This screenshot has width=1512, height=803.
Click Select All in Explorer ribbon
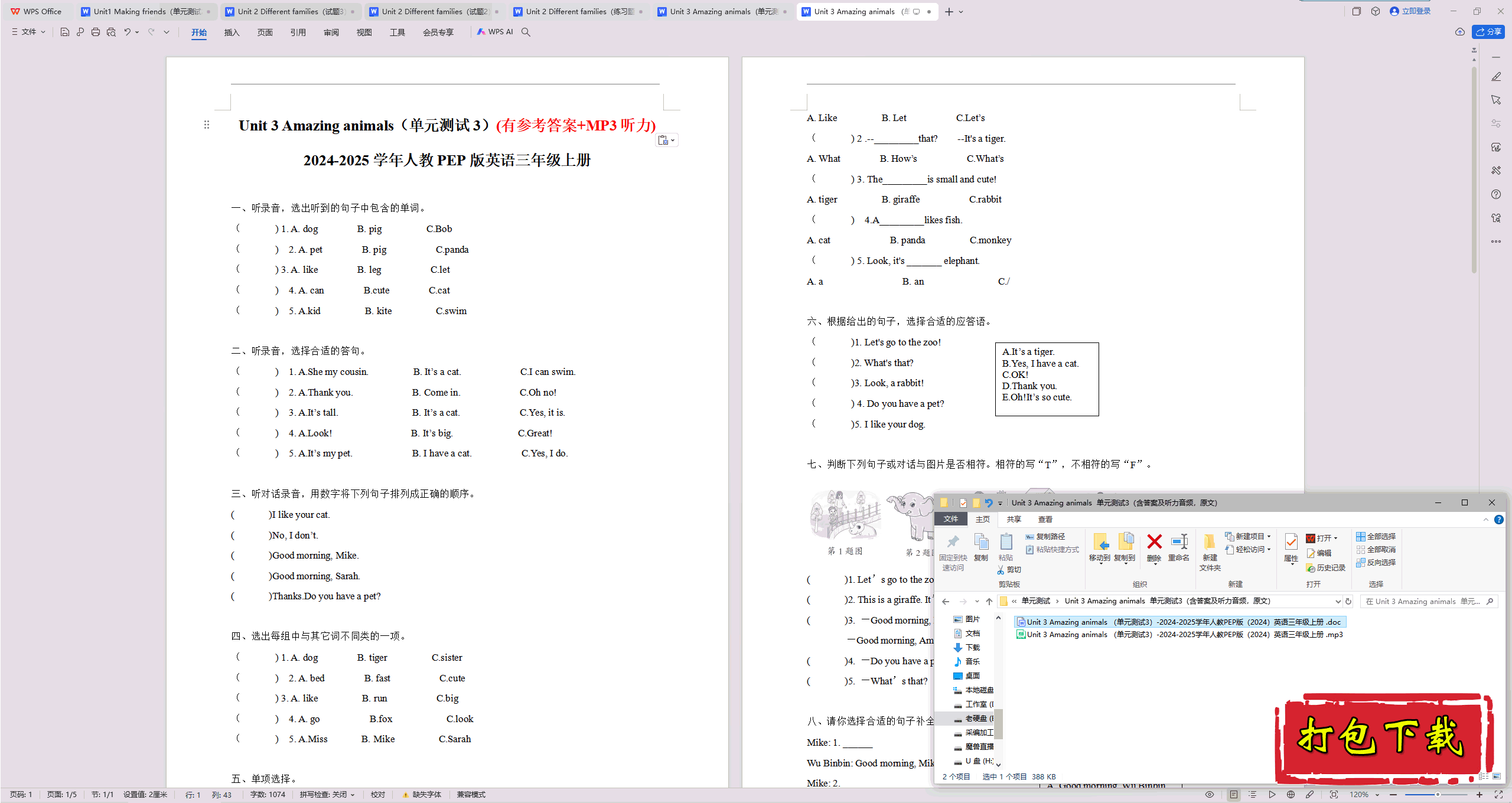(x=1376, y=537)
